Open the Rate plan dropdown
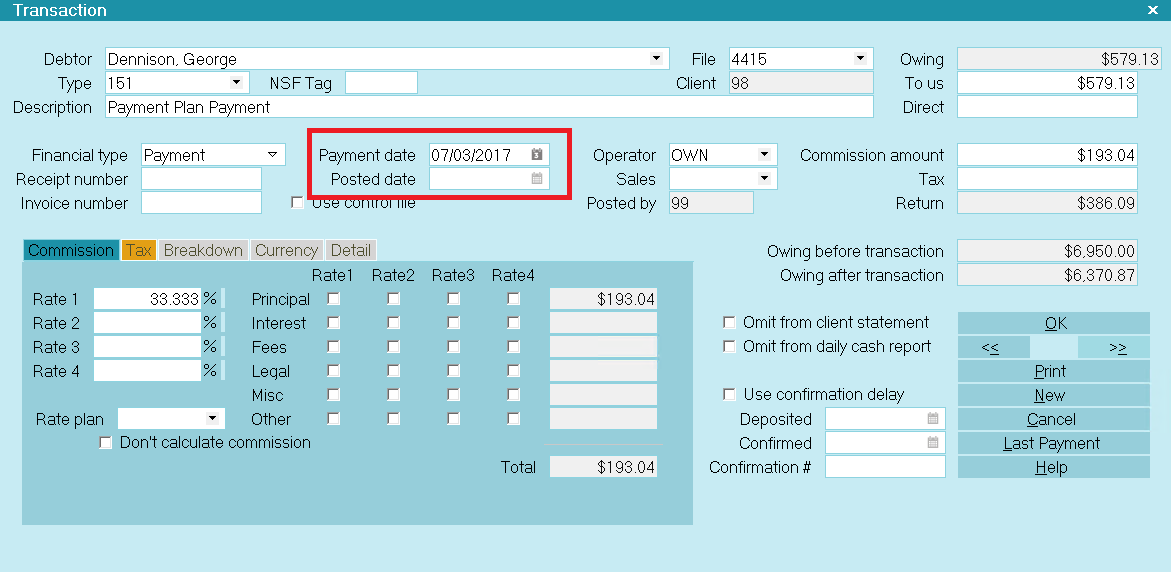Viewport: 1171px width, 572px height. pyautogui.click(x=213, y=418)
